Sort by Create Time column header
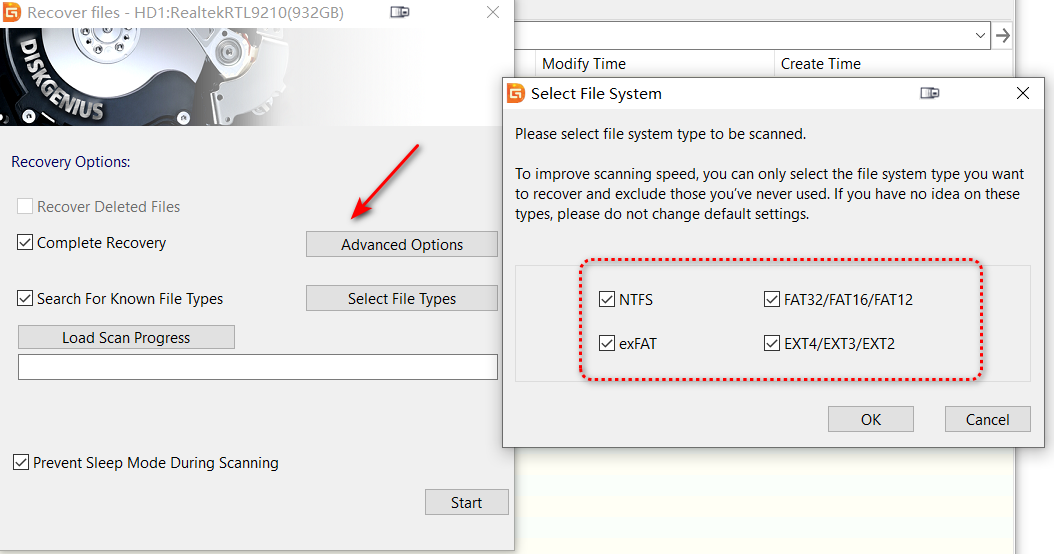 pos(821,64)
